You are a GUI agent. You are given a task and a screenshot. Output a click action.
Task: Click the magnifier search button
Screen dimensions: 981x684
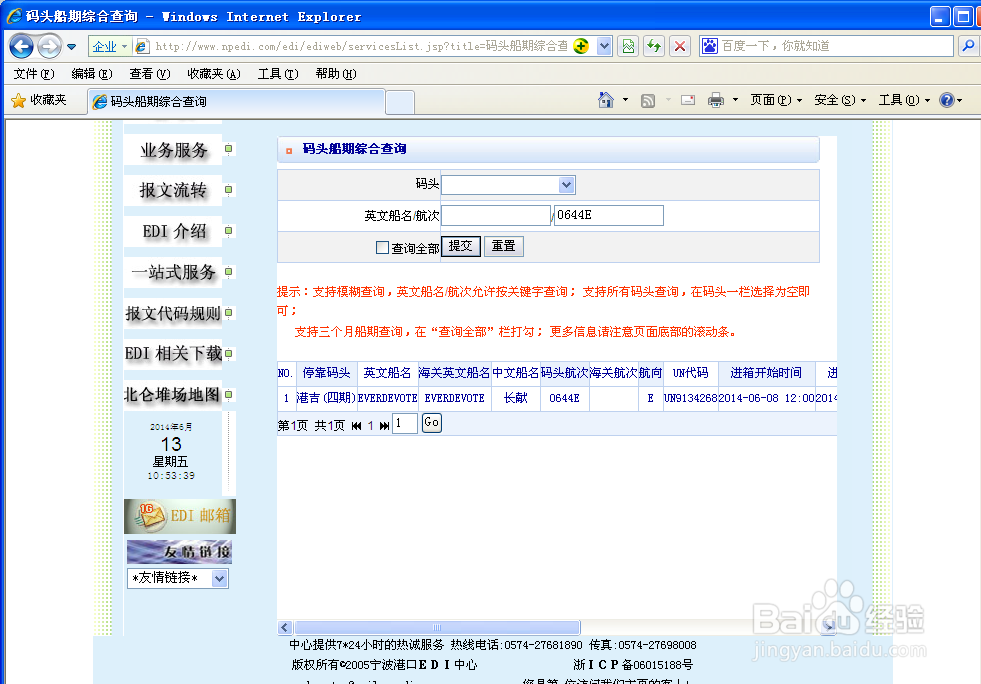pyautogui.click(x=968, y=46)
